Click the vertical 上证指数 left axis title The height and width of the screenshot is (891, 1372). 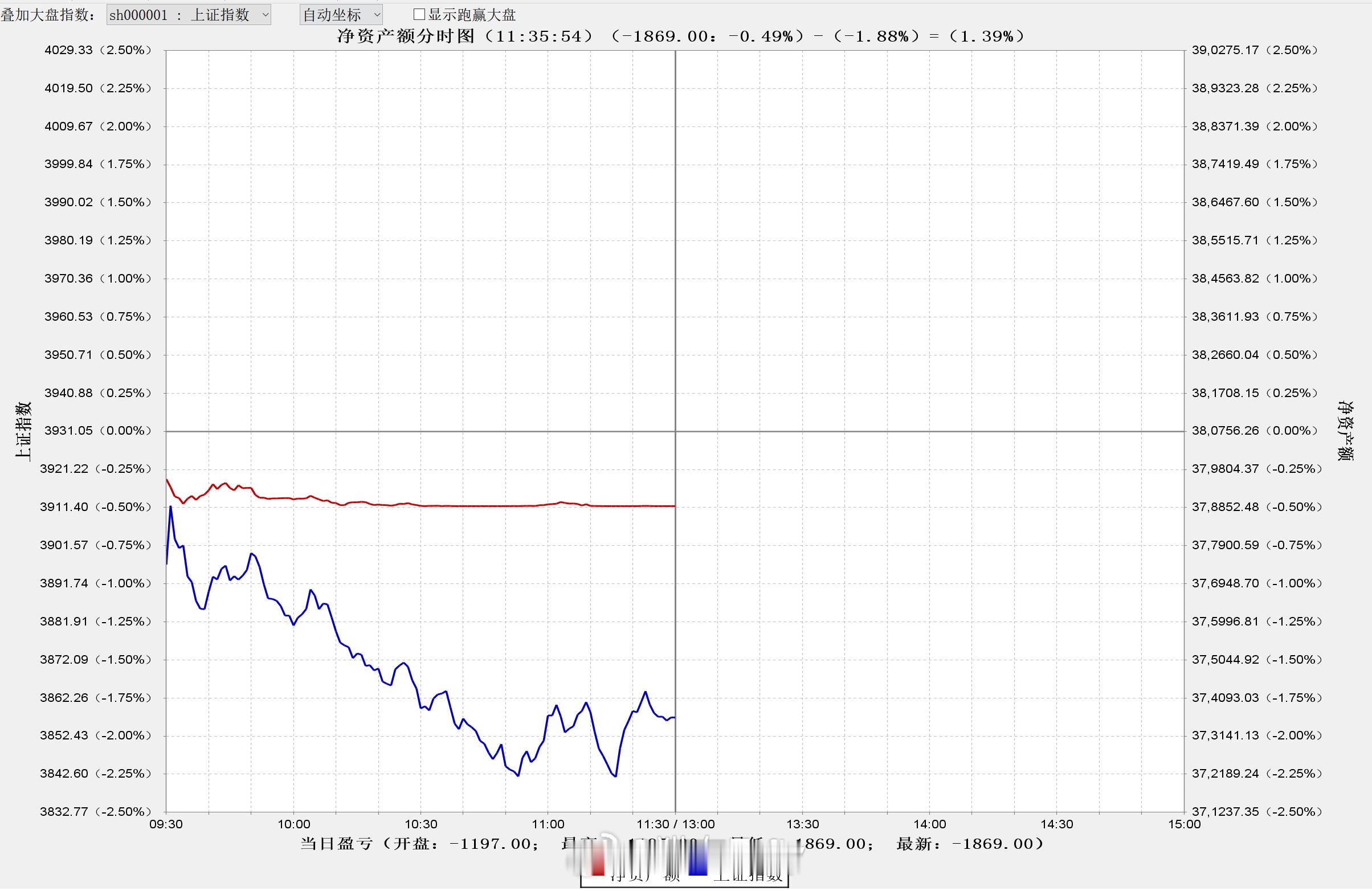[23, 431]
